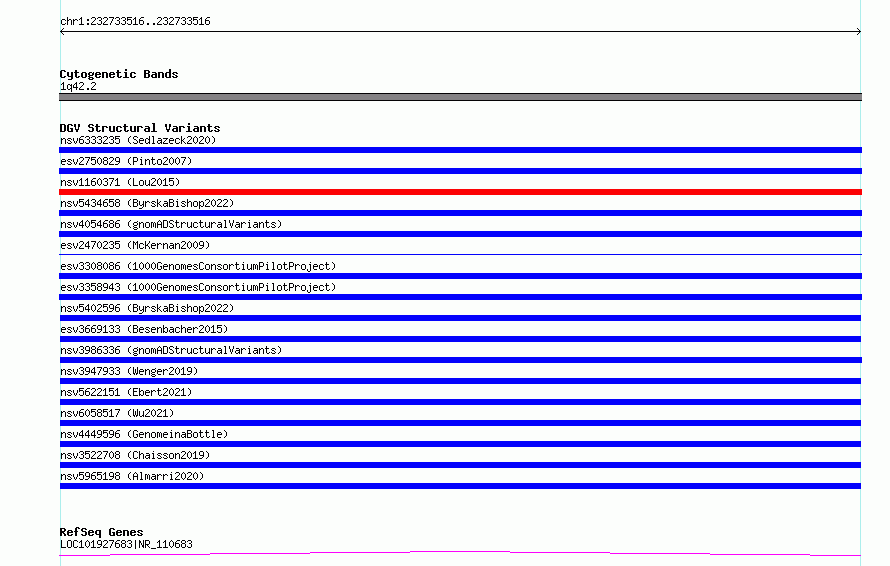This screenshot has height=566, width=890.
Task: Open the DGV Structural Variants track title
Action: click(x=140, y=128)
